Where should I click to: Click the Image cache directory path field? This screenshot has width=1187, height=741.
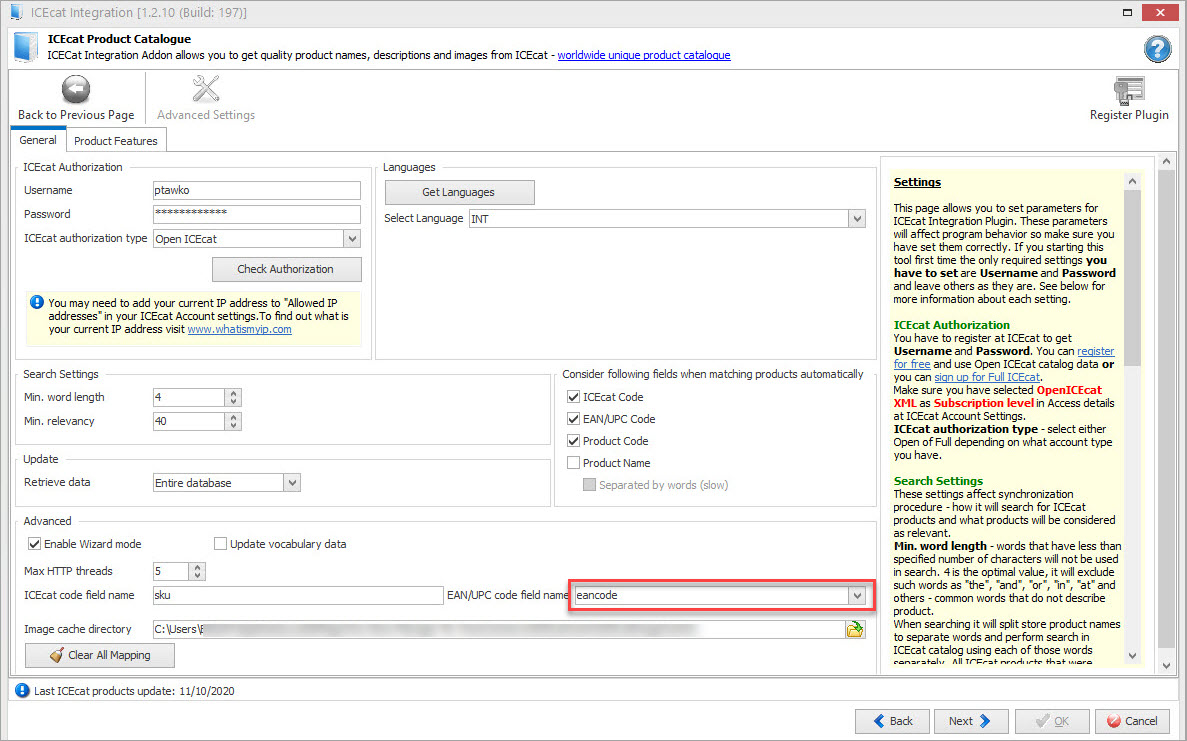(499, 629)
